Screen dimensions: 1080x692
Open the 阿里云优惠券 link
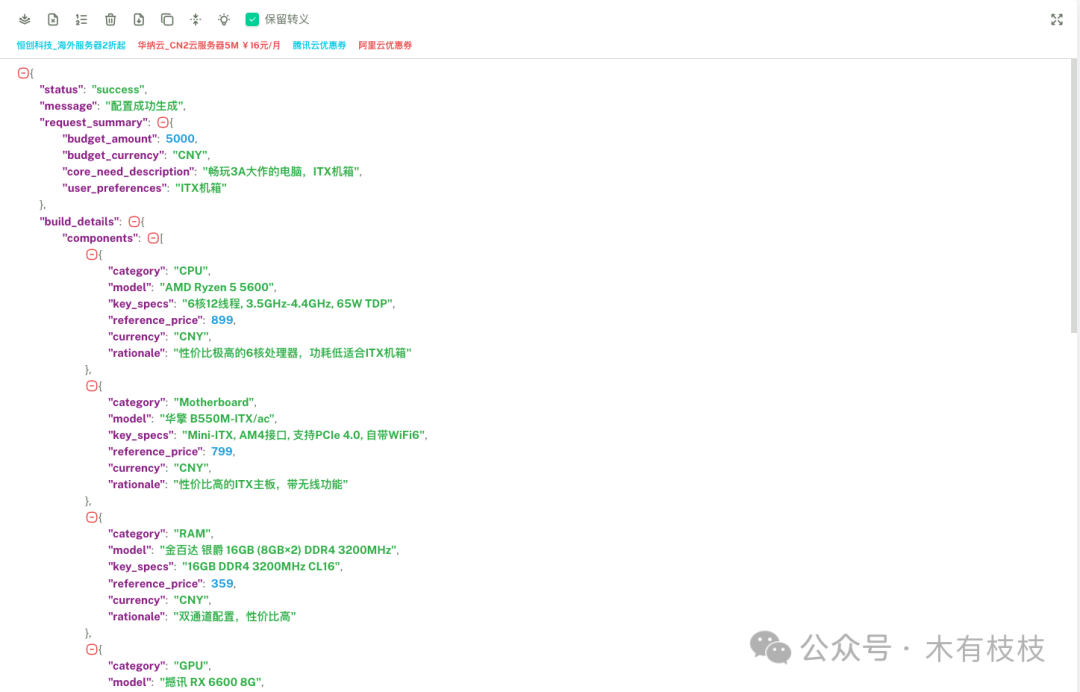[385, 45]
